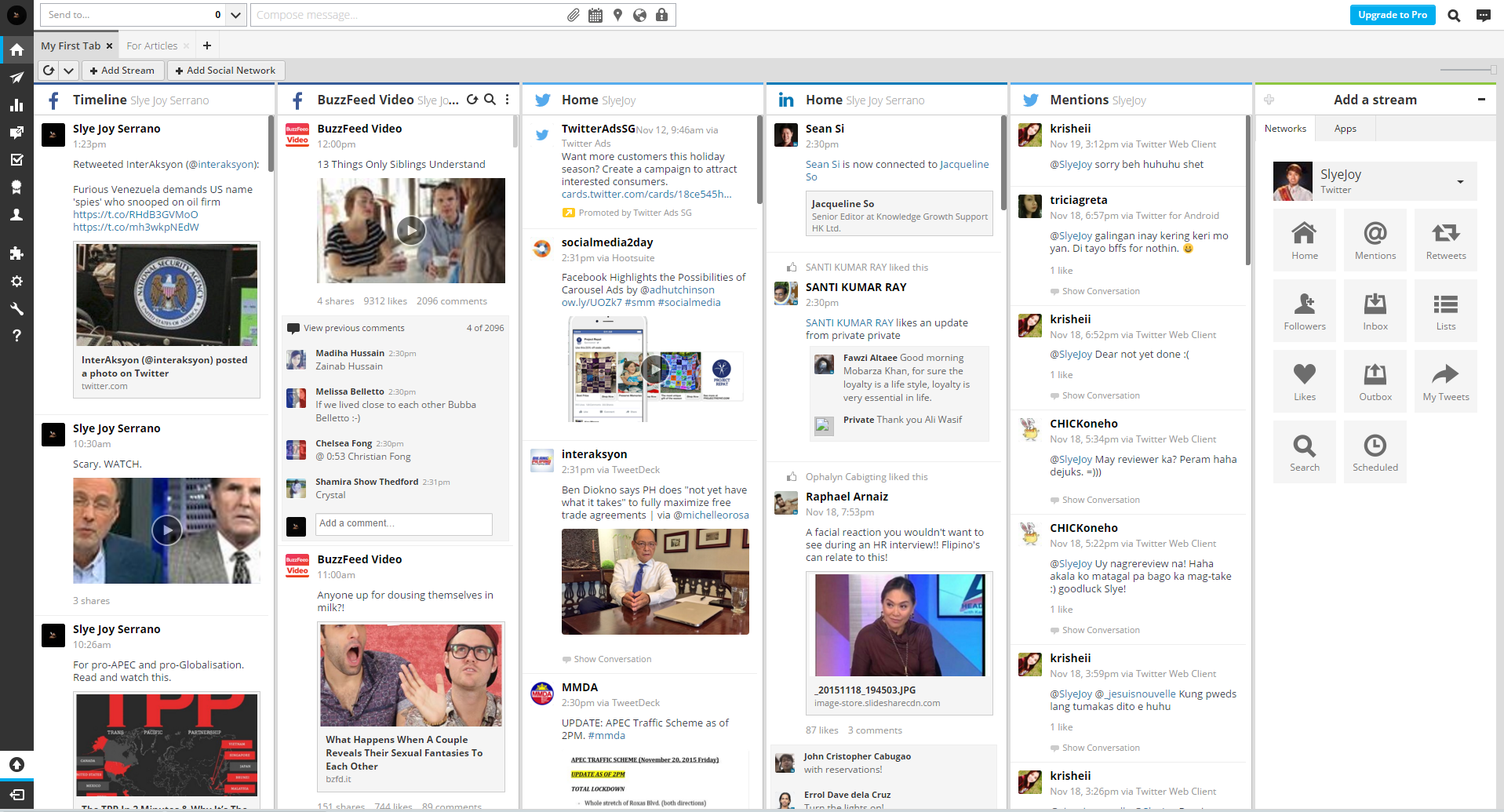Click the upload arrow icon in sidebar
The width and height of the screenshot is (1504, 812).
[x=16, y=764]
